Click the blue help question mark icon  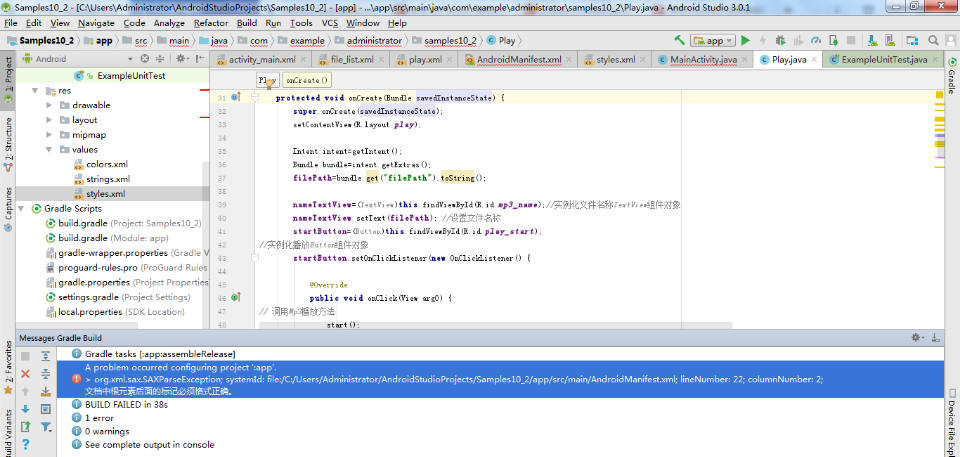[27, 444]
